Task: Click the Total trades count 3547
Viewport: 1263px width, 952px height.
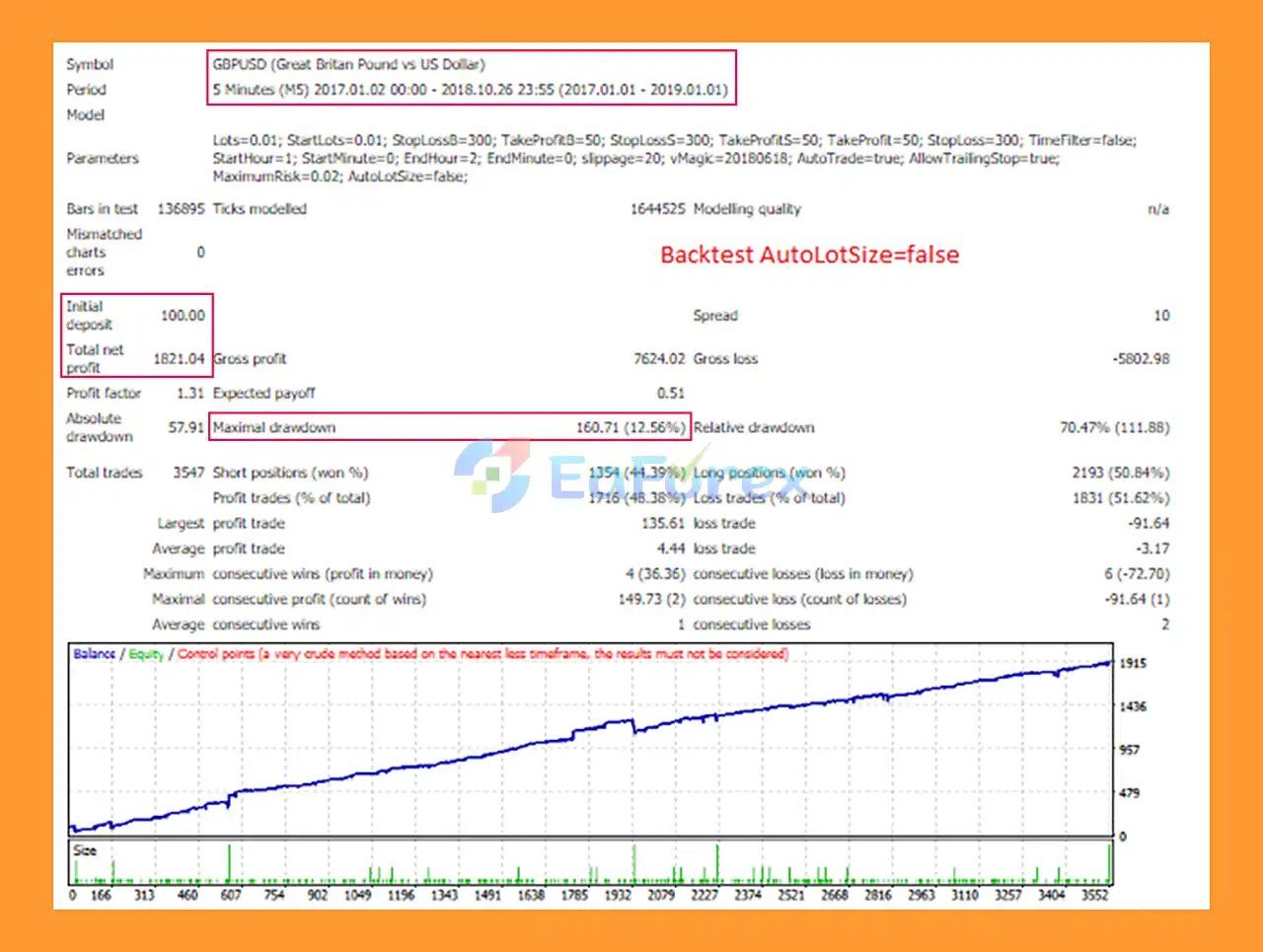Action: pos(188,473)
